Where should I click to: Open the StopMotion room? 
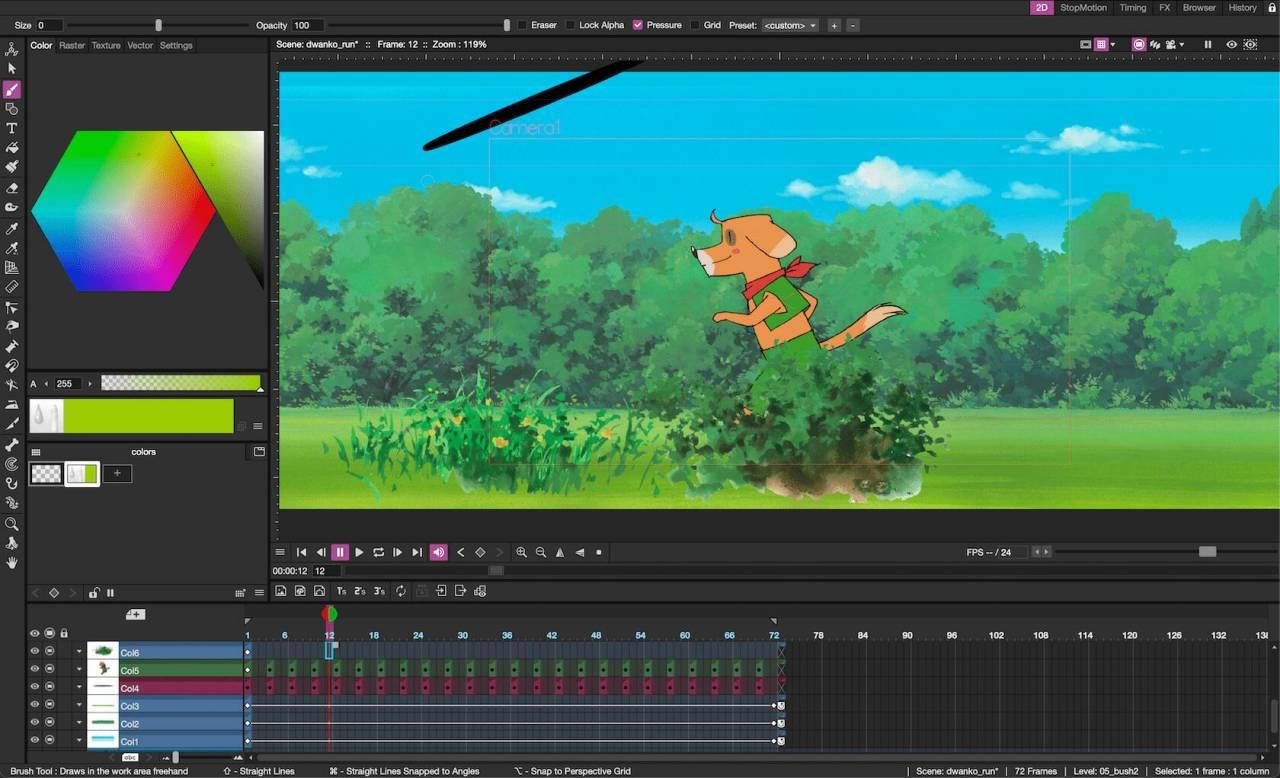(x=1084, y=7)
